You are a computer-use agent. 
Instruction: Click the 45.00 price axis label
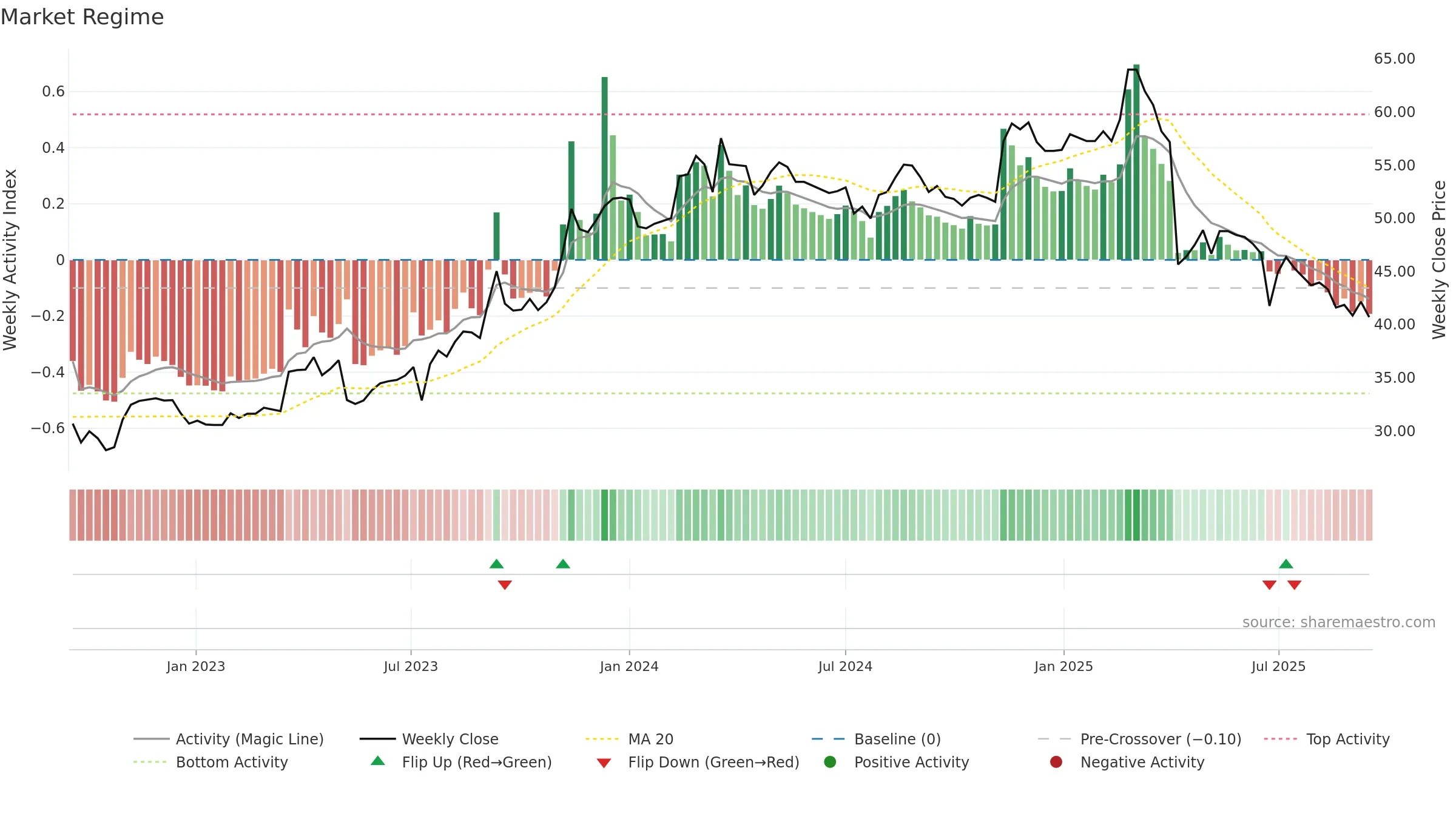pos(1395,272)
